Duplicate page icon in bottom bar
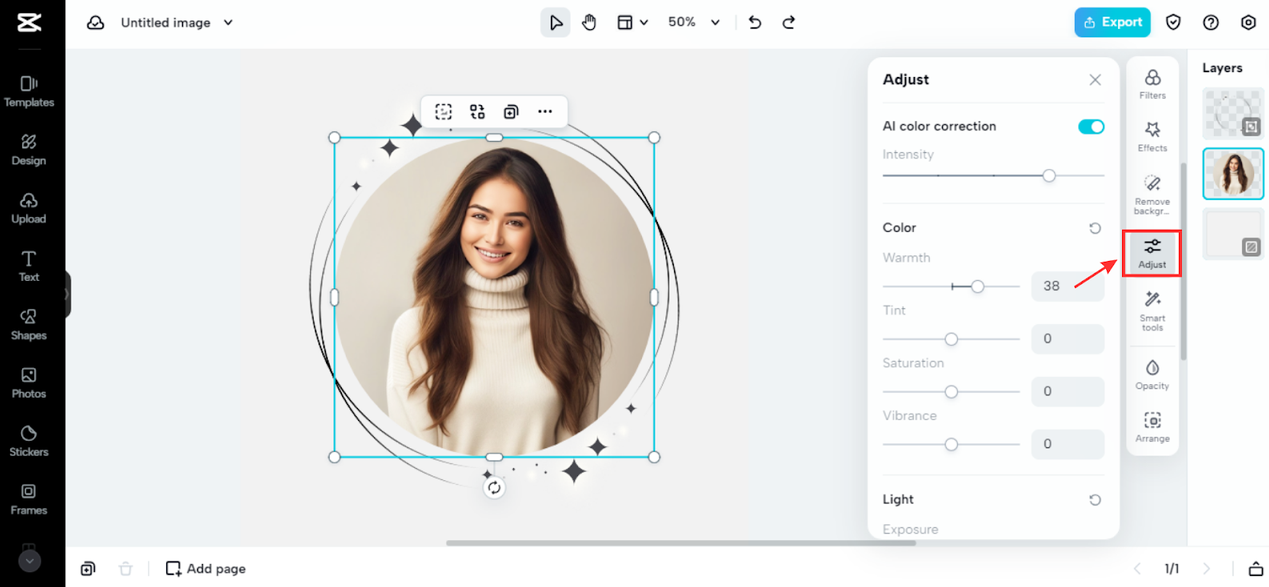The width and height of the screenshot is (1269, 587). 88,569
